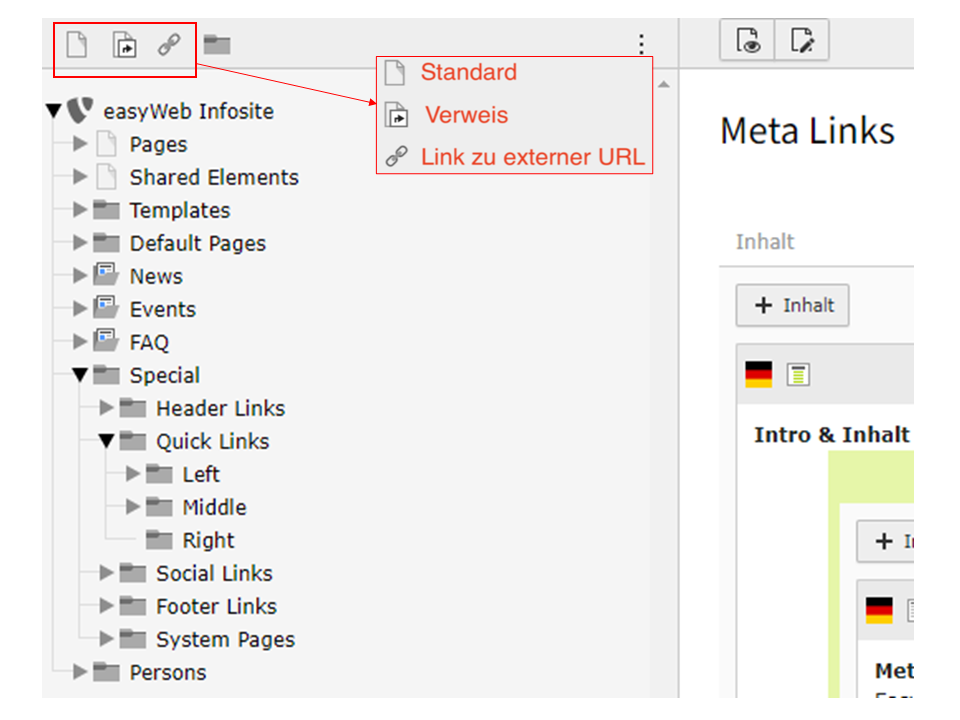Click the Inhalt section label
Image resolution: width=960 pixels, height=720 pixels.
point(763,241)
